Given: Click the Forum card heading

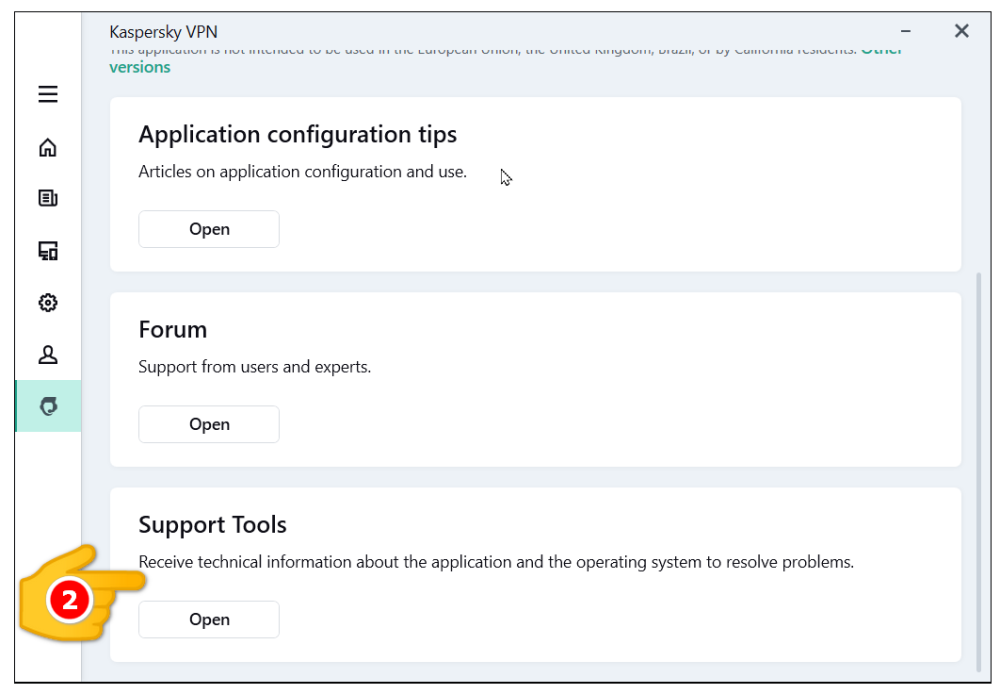Looking at the screenshot, I should click(x=173, y=330).
